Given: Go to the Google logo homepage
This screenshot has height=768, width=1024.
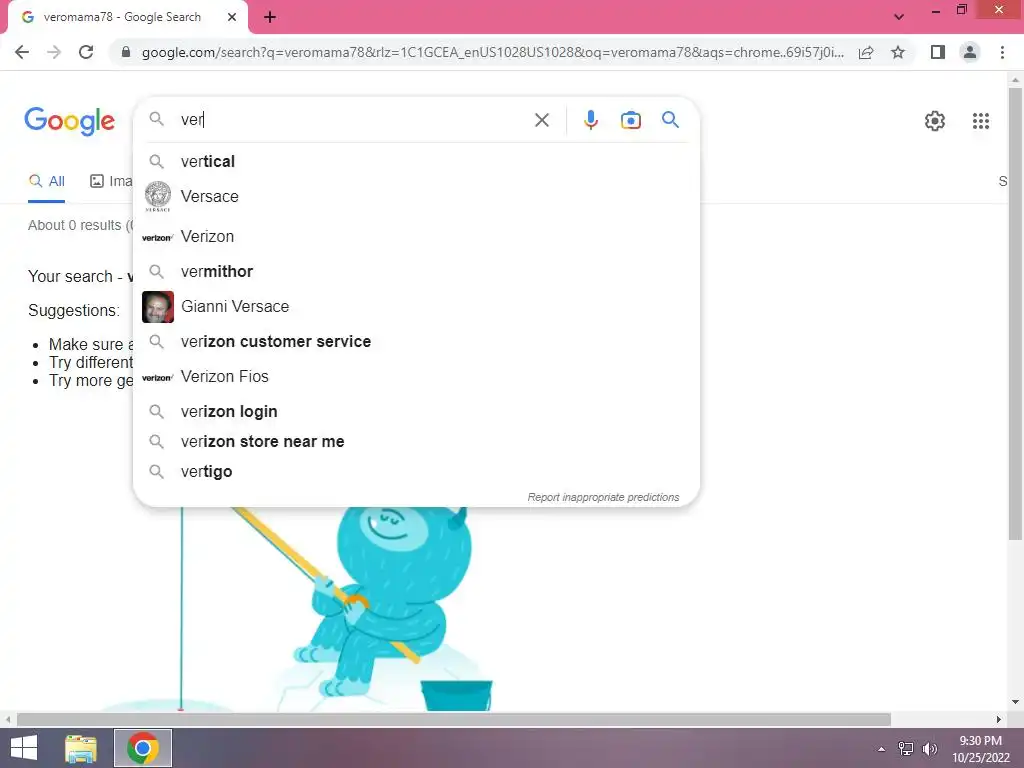Looking at the screenshot, I should coord(69,121).
